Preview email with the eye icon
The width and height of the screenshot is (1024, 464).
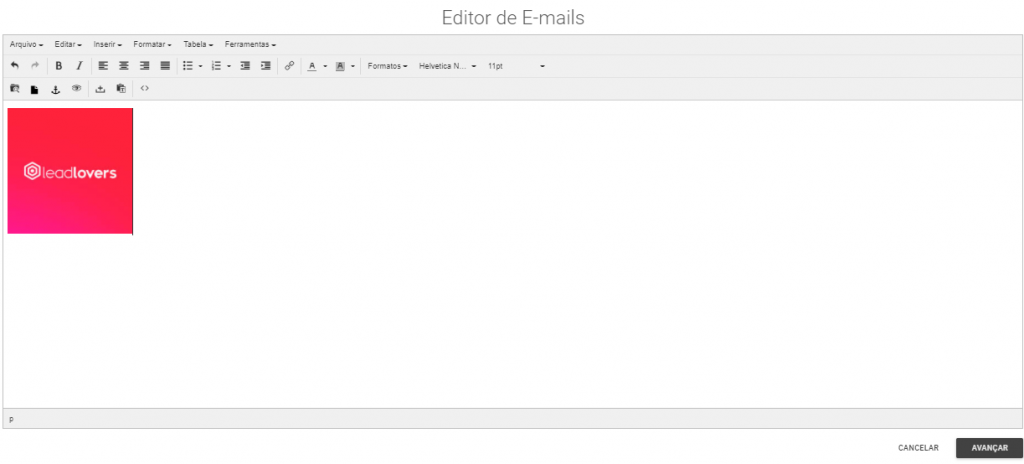(76, 89)
